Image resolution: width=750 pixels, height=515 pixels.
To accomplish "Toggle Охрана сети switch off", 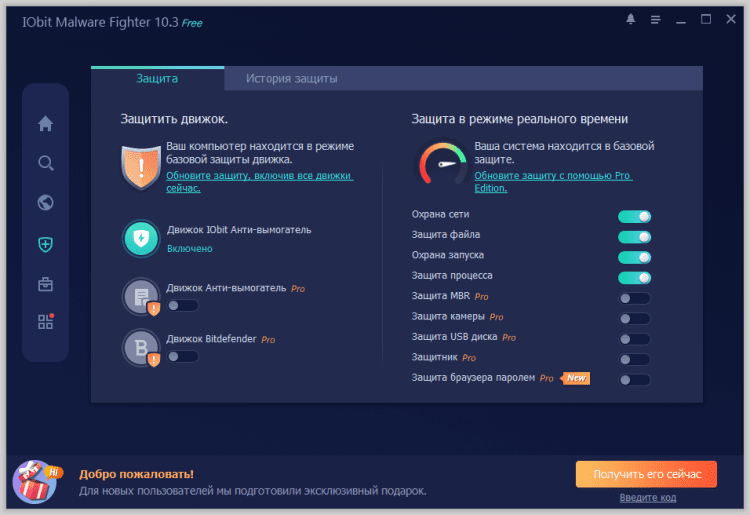I will (x=634, y=217).
